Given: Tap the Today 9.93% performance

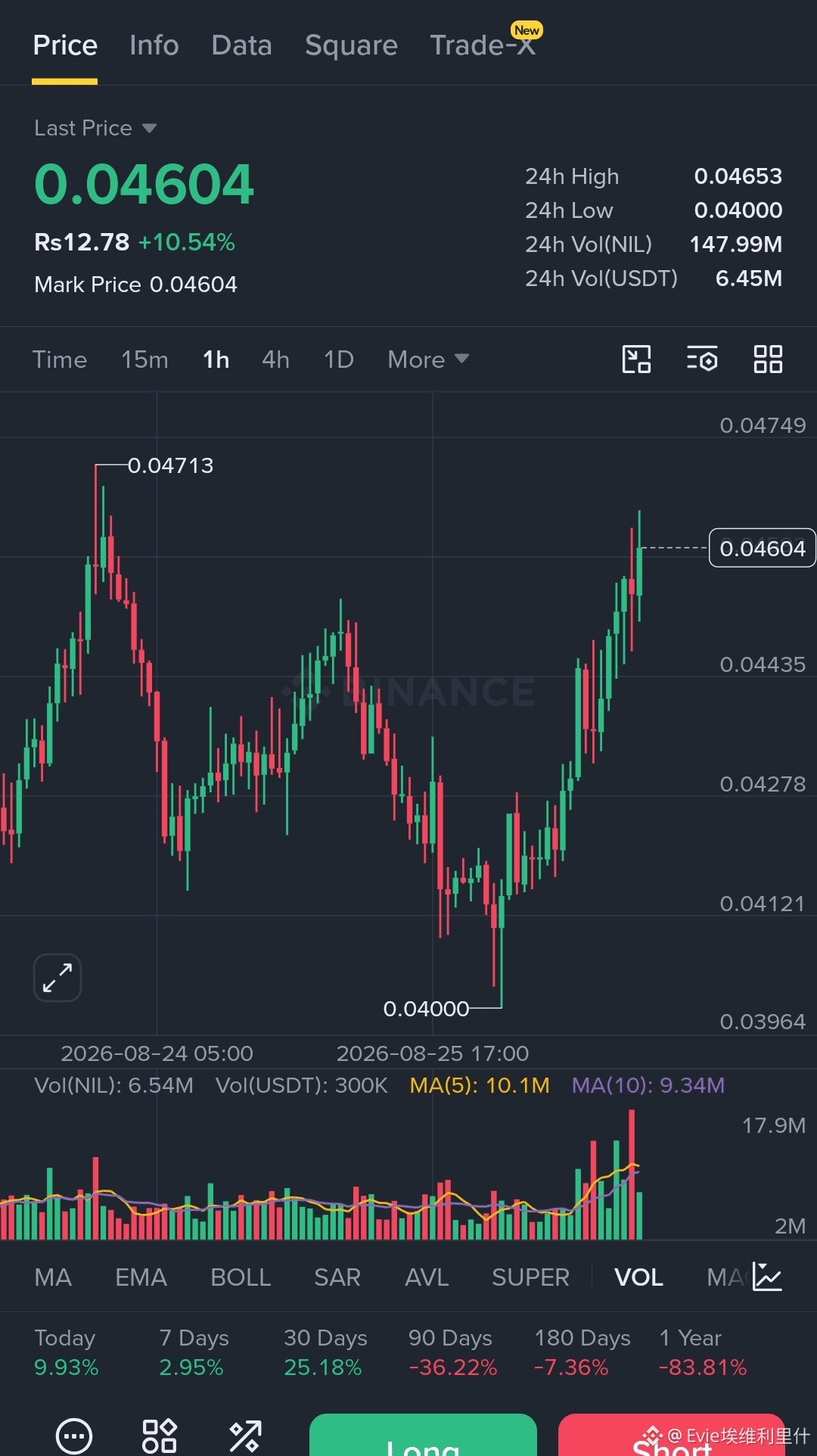Looking at the screenshot, I should coord(67,1352).
